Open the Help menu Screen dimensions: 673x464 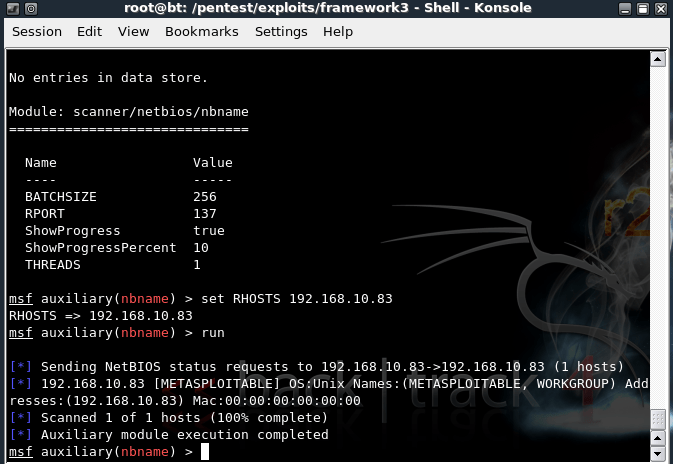[338, 32]
